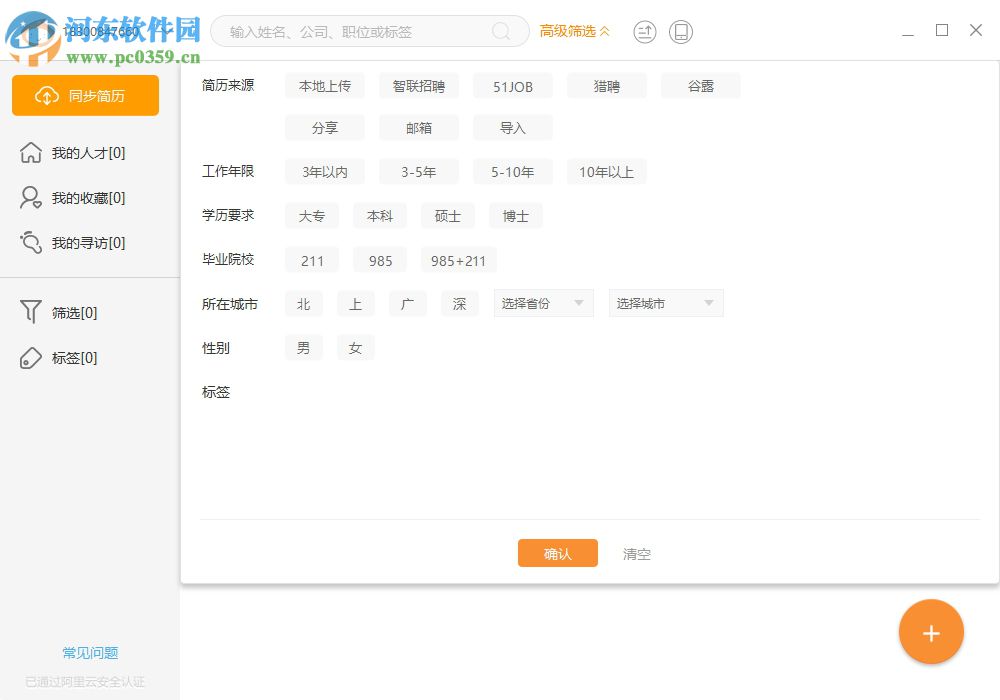Screen dimensions: 1000x700
Task: Select 211 for graduating school
Action: coord(311,260)
